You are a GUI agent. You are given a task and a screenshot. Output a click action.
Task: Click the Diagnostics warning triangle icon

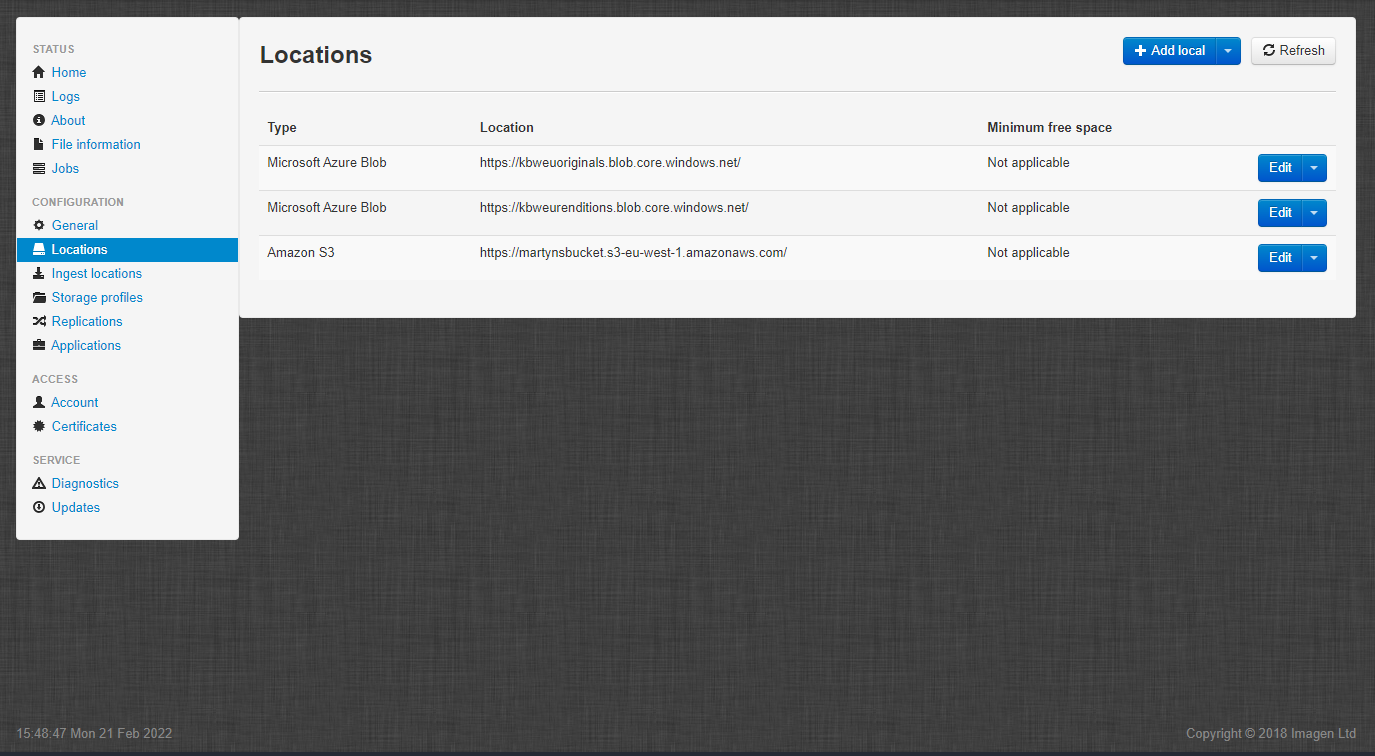39,483
